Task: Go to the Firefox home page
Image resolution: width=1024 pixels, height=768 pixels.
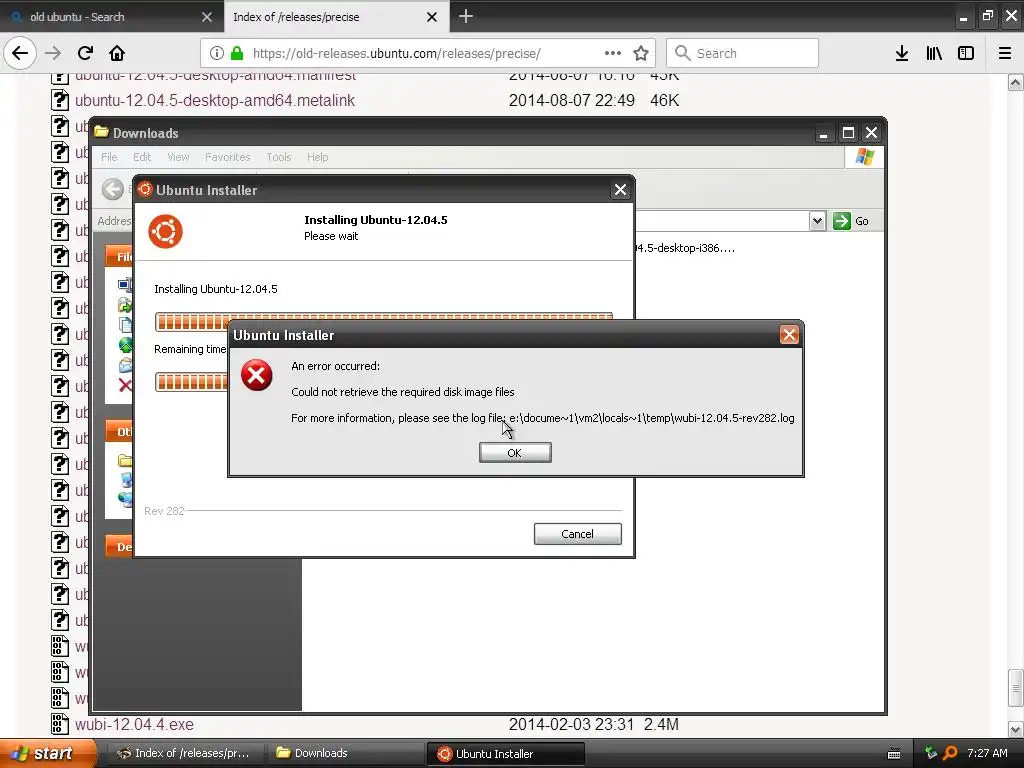Action: pos(117,53)
